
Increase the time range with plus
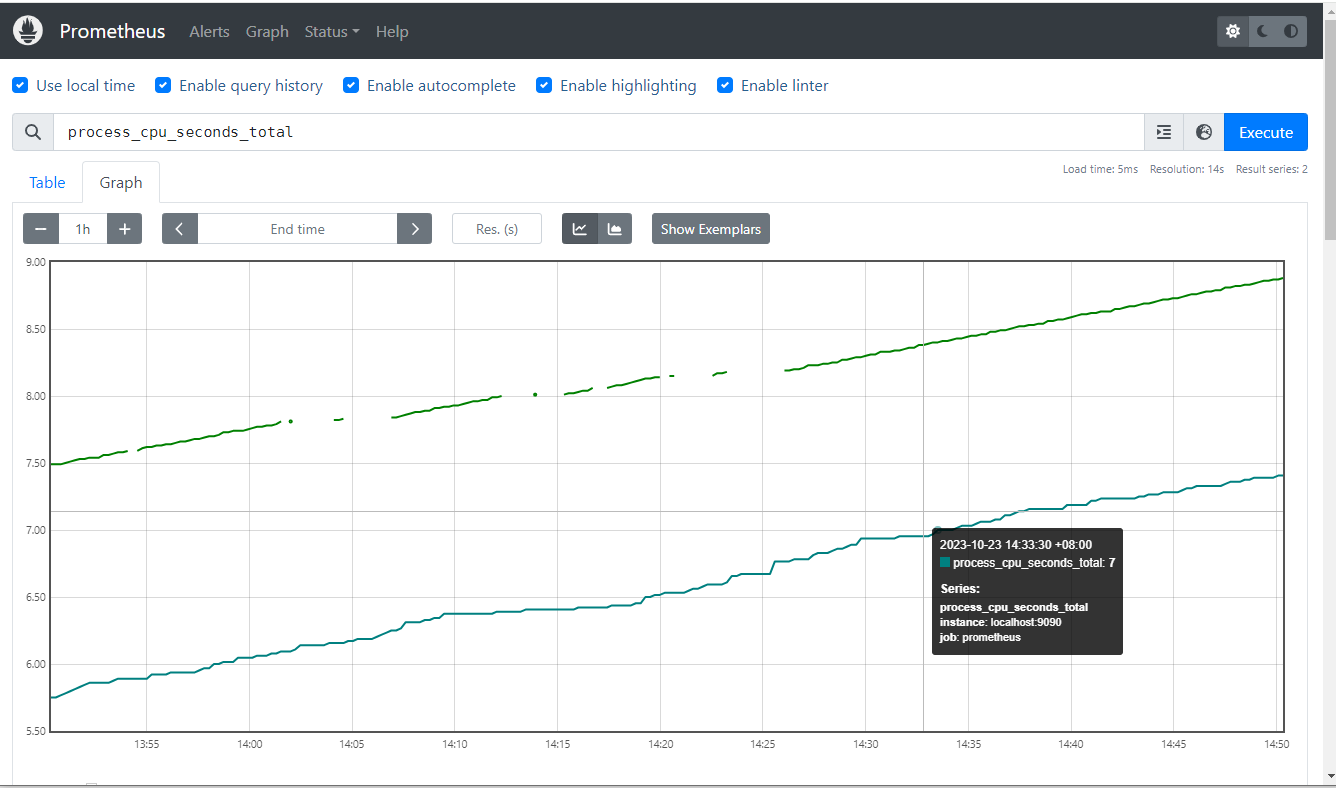(125, 229)
